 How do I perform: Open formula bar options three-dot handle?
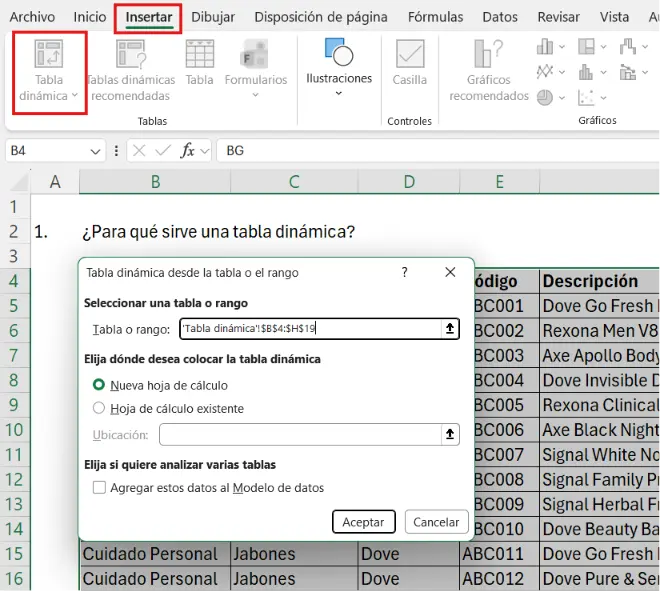(116, 150)
